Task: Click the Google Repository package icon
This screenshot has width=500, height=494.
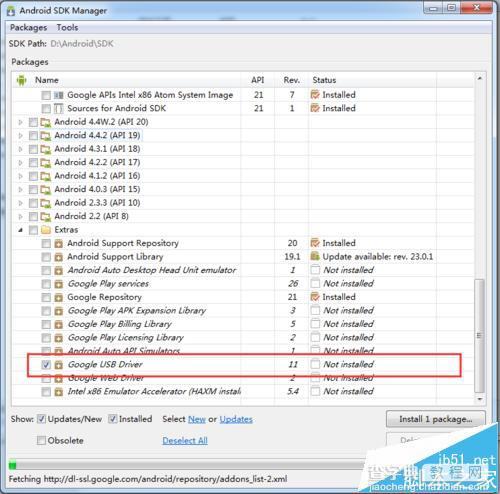Action: pos(58,297)
